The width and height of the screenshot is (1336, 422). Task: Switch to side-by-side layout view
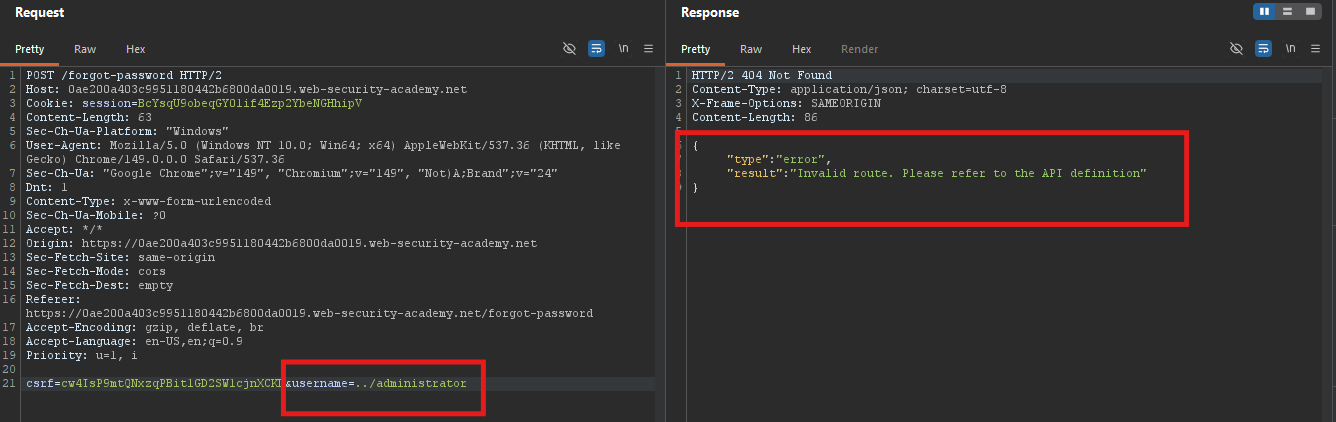pos(1265,12)
